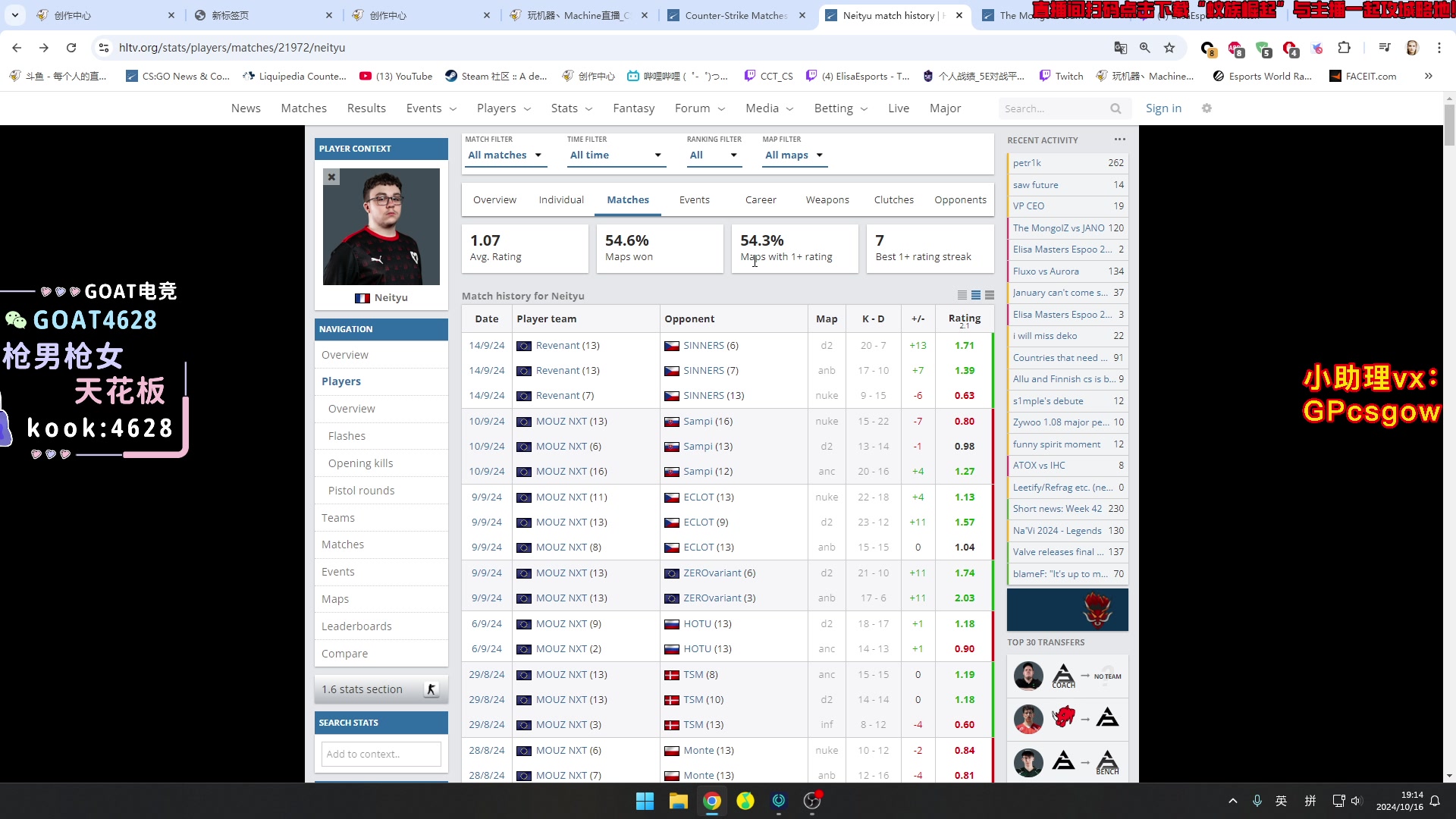Open the Live link in navbar

click(899, 108)
